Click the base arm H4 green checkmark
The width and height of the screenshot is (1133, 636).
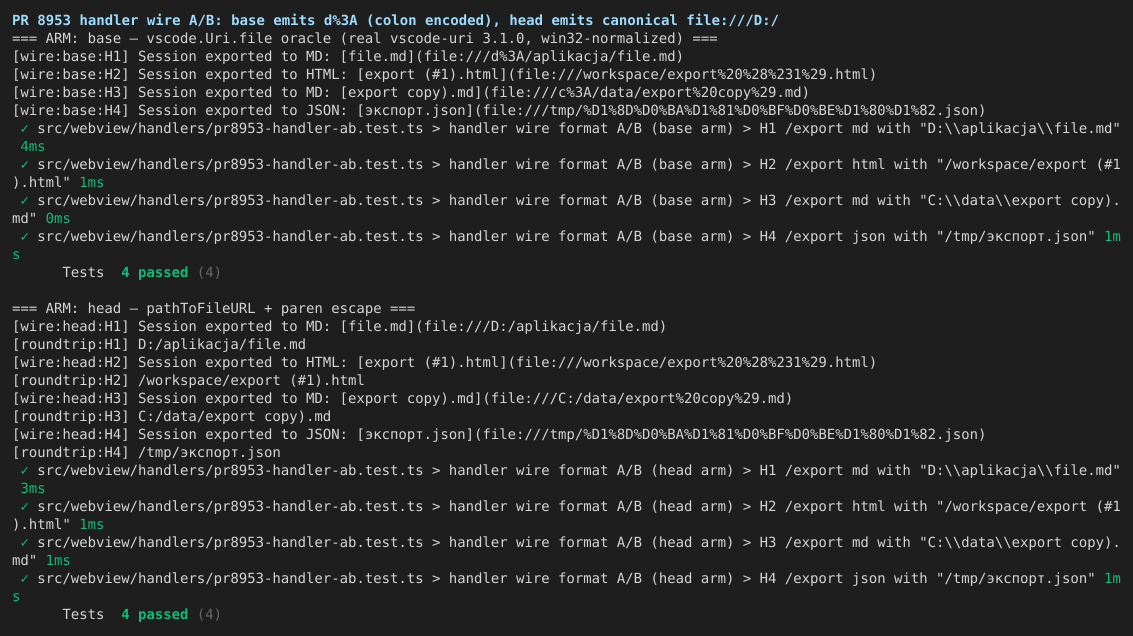click(25, 237)
